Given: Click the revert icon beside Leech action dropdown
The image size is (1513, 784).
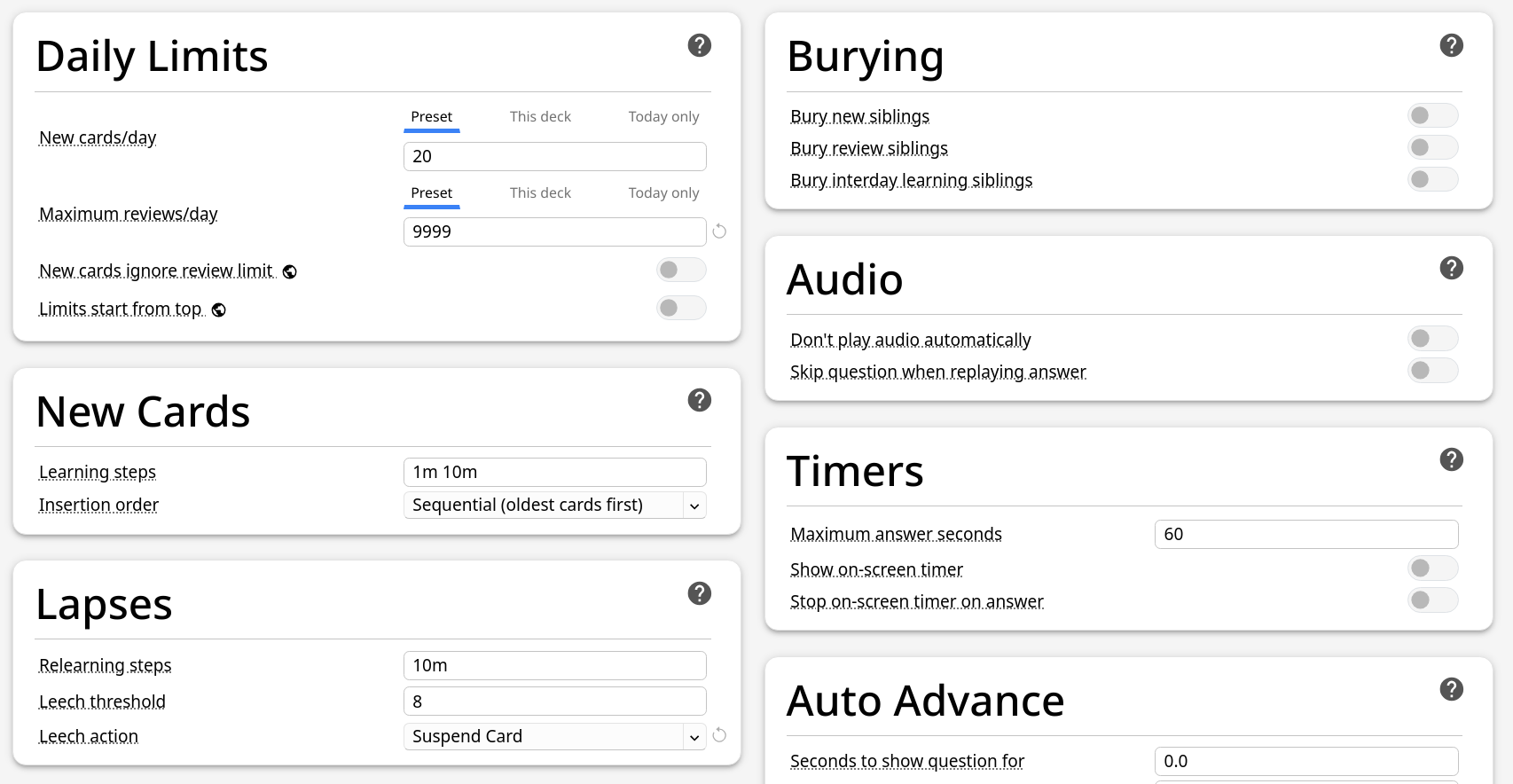Looking at the screenshot, I should coord(719,735).
